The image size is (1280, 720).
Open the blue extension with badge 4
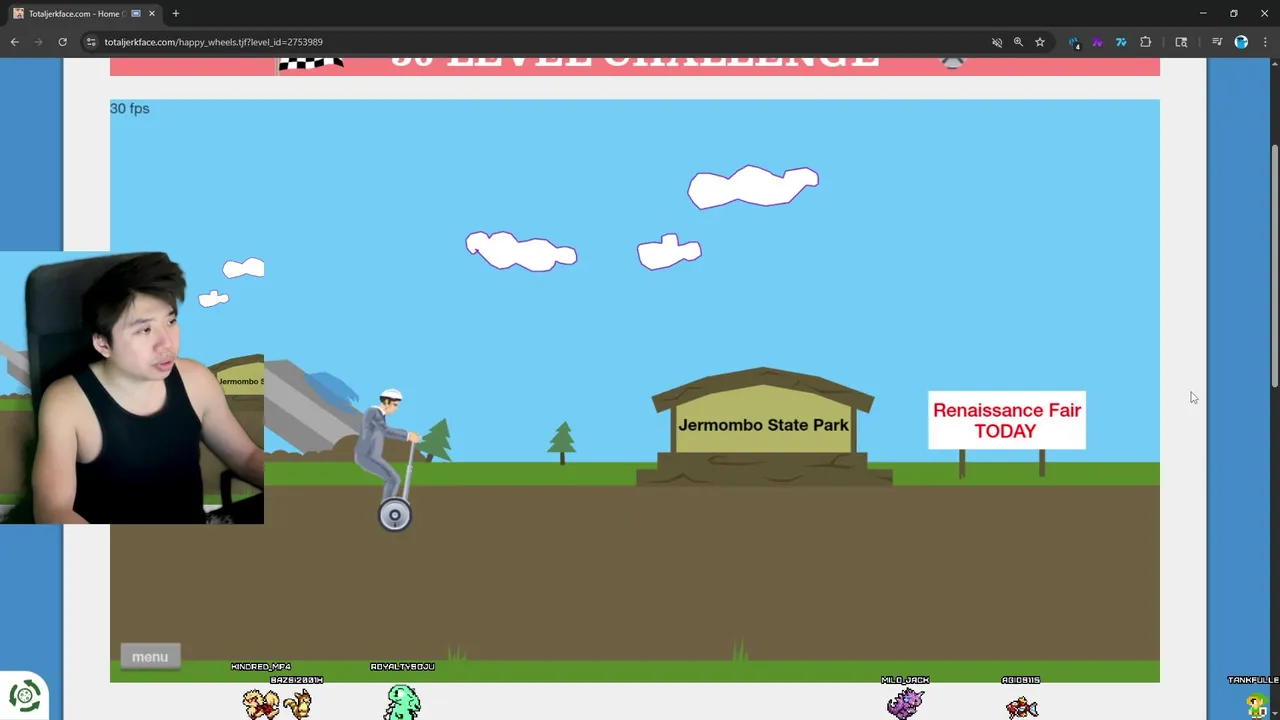1074,42
